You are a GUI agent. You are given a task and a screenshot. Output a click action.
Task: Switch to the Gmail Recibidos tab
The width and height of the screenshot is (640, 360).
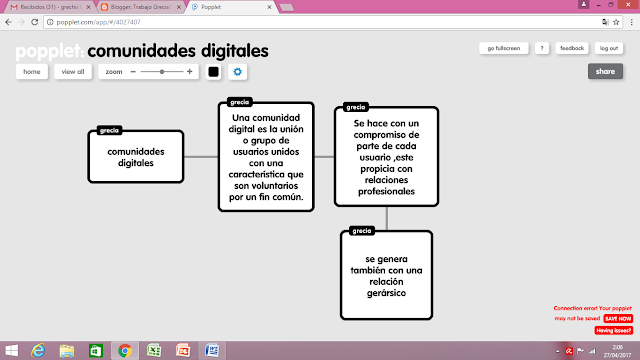point(51,7)
